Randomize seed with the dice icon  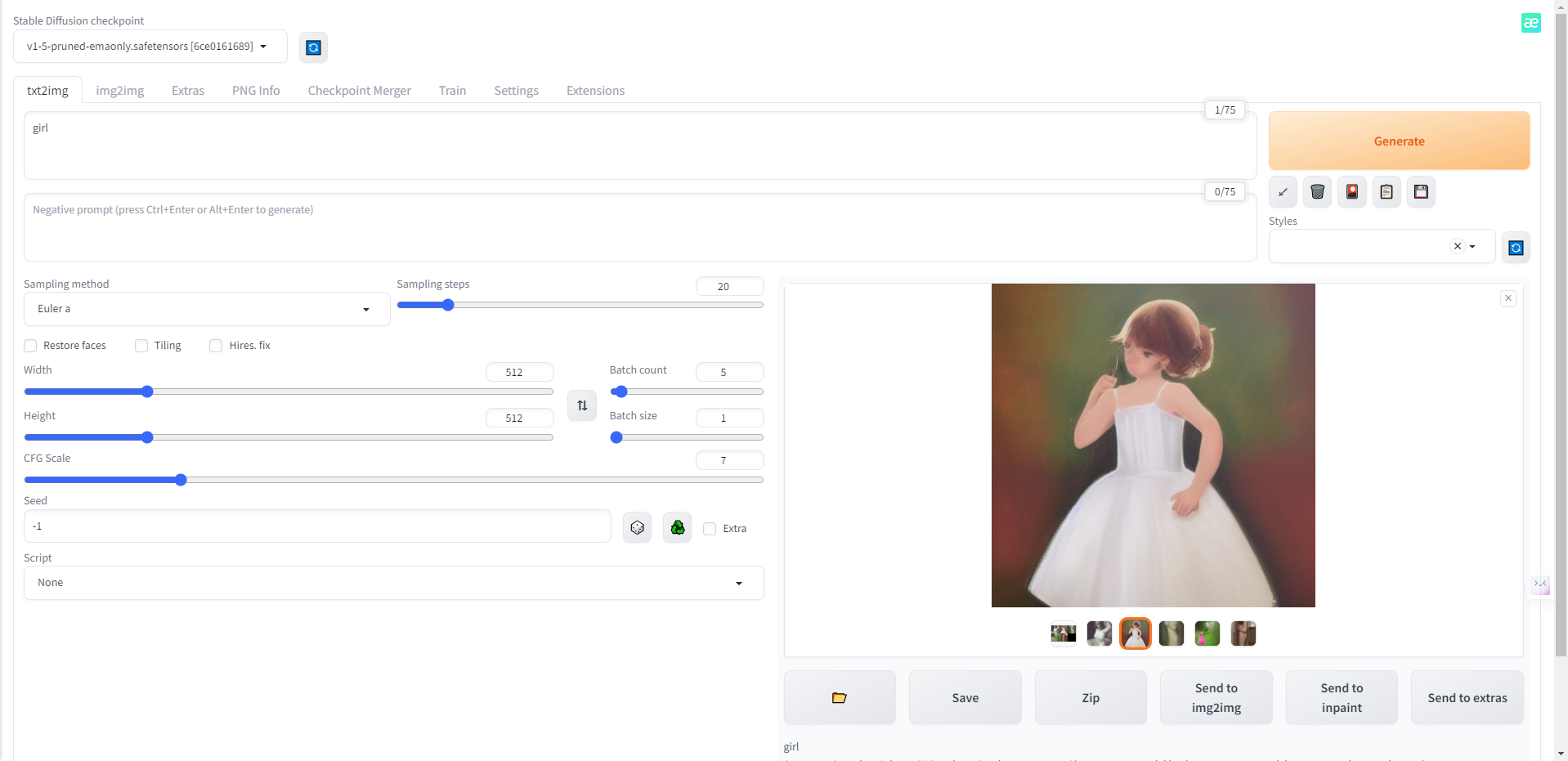click(637, 528)
